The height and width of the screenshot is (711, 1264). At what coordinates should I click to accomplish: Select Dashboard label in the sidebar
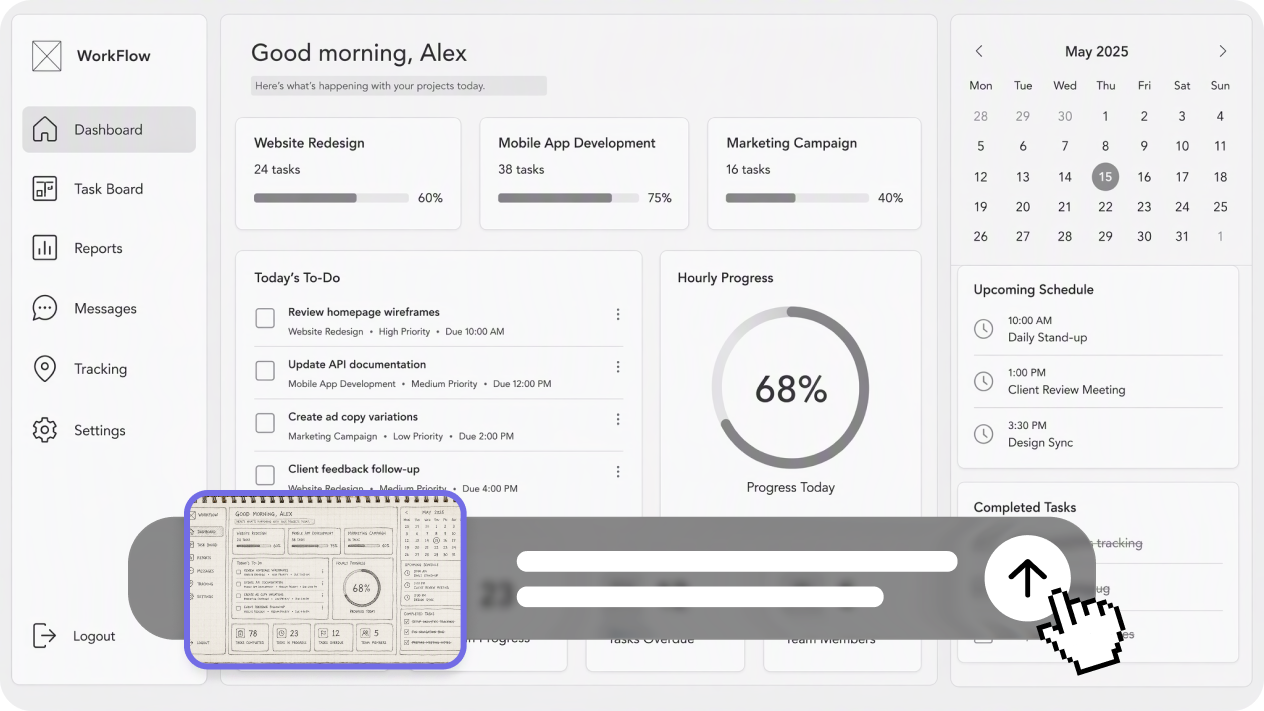coord(108,130)
